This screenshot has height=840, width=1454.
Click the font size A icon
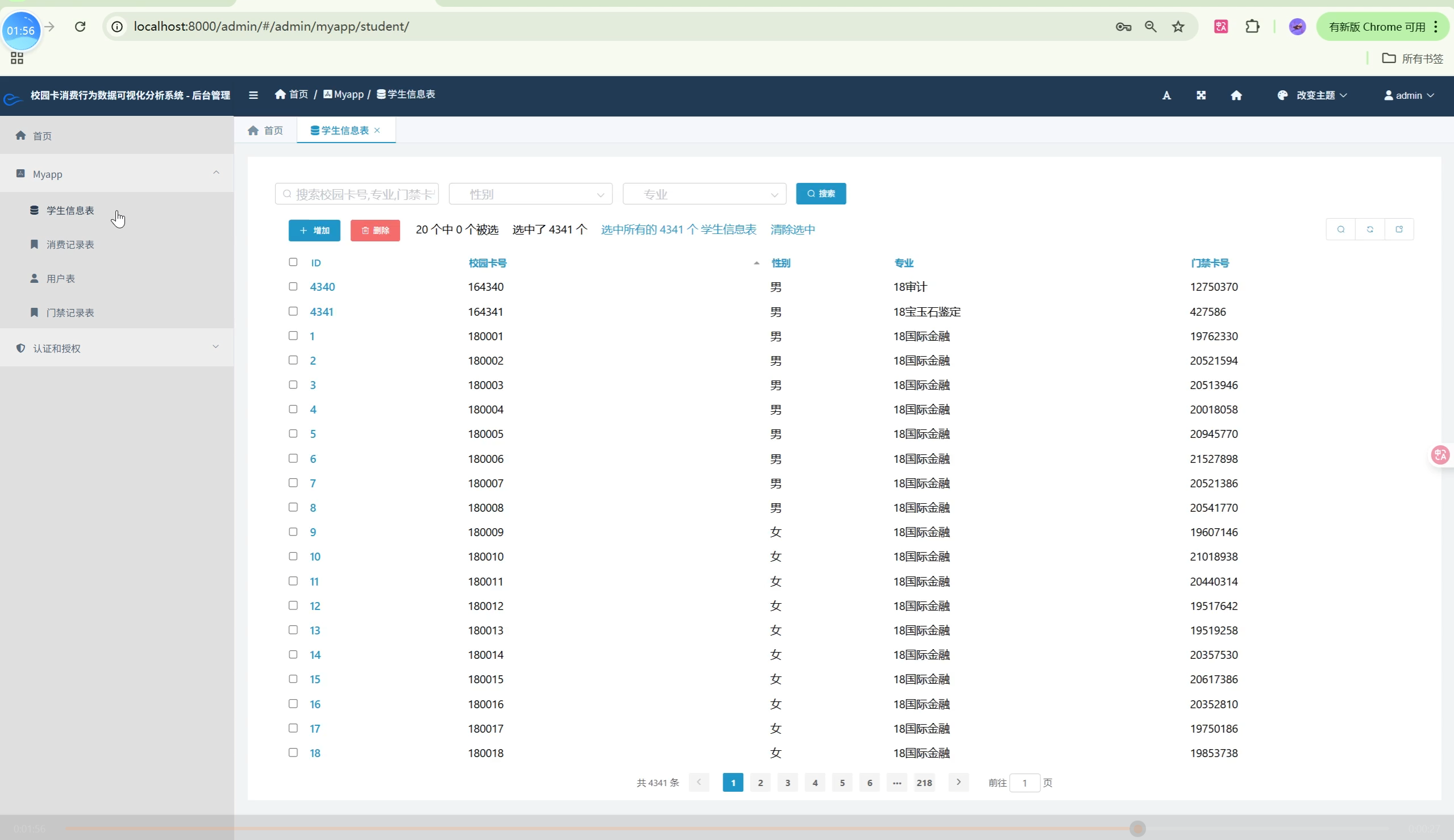click(1166, 96)
